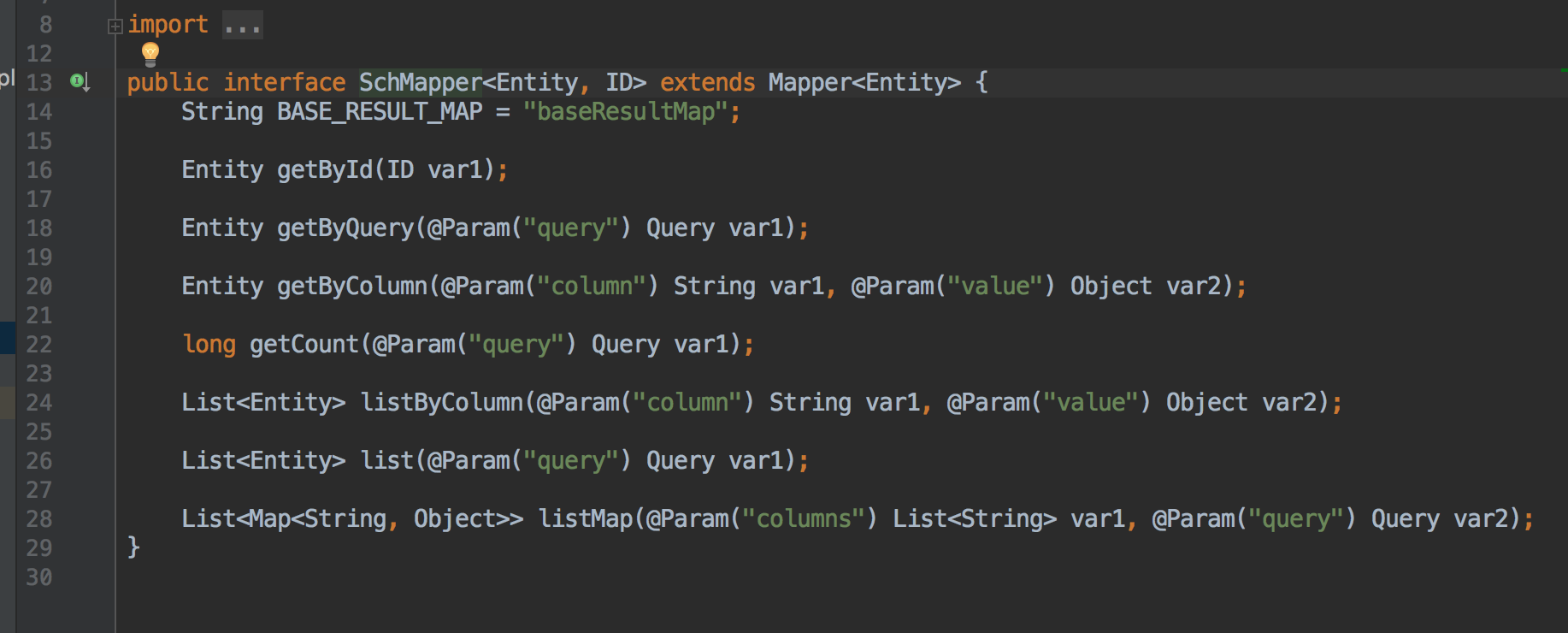
Task: Click the green implemented-interface gutter icon
Action: coord(79,81)
